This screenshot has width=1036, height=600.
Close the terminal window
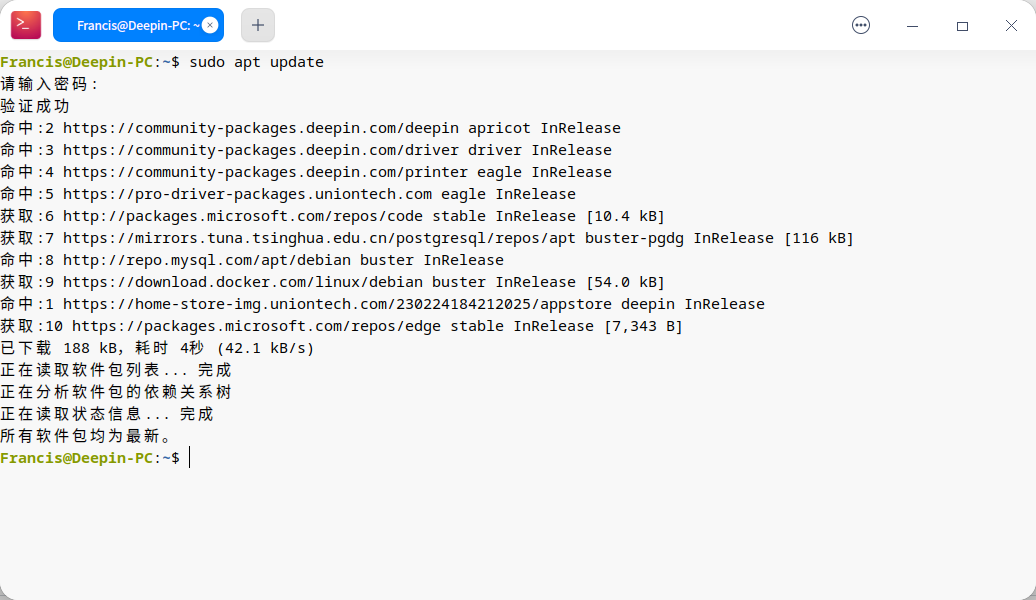tap(1011, 25)
